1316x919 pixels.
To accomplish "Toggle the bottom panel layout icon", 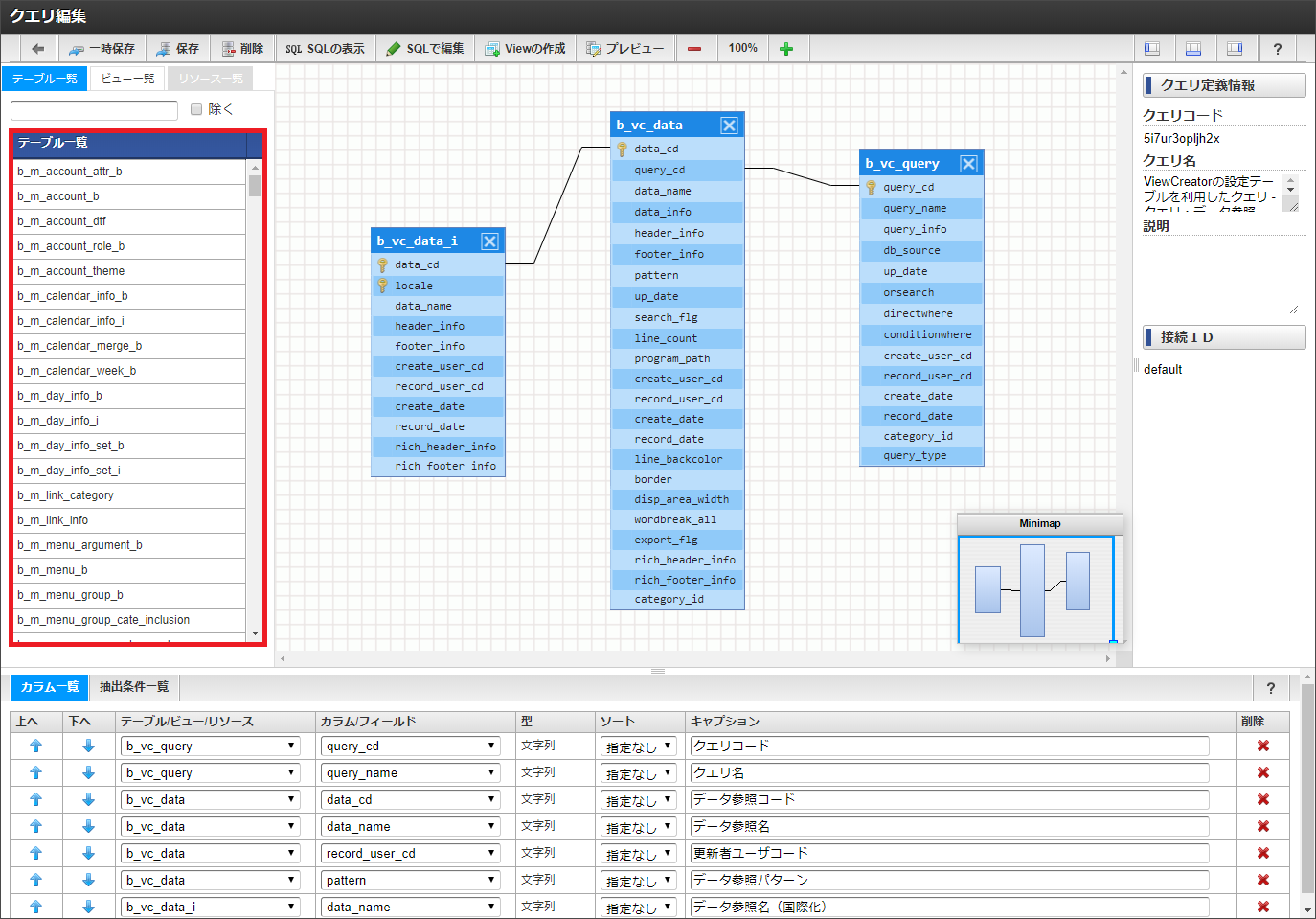I will point(1193,49).
